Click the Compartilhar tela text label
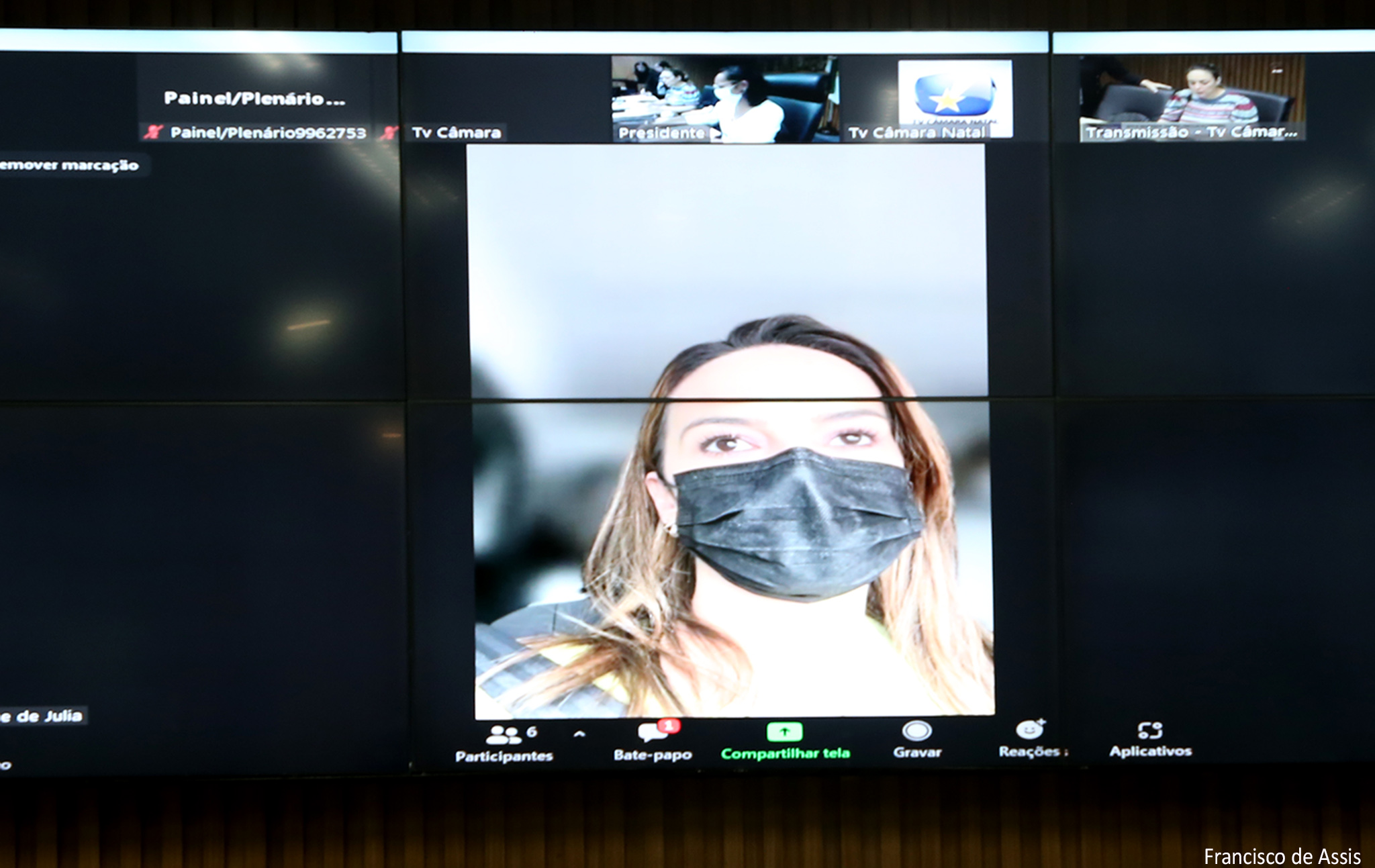The image size is (1375, 868). pyautogui.click(x=785, y=754)
